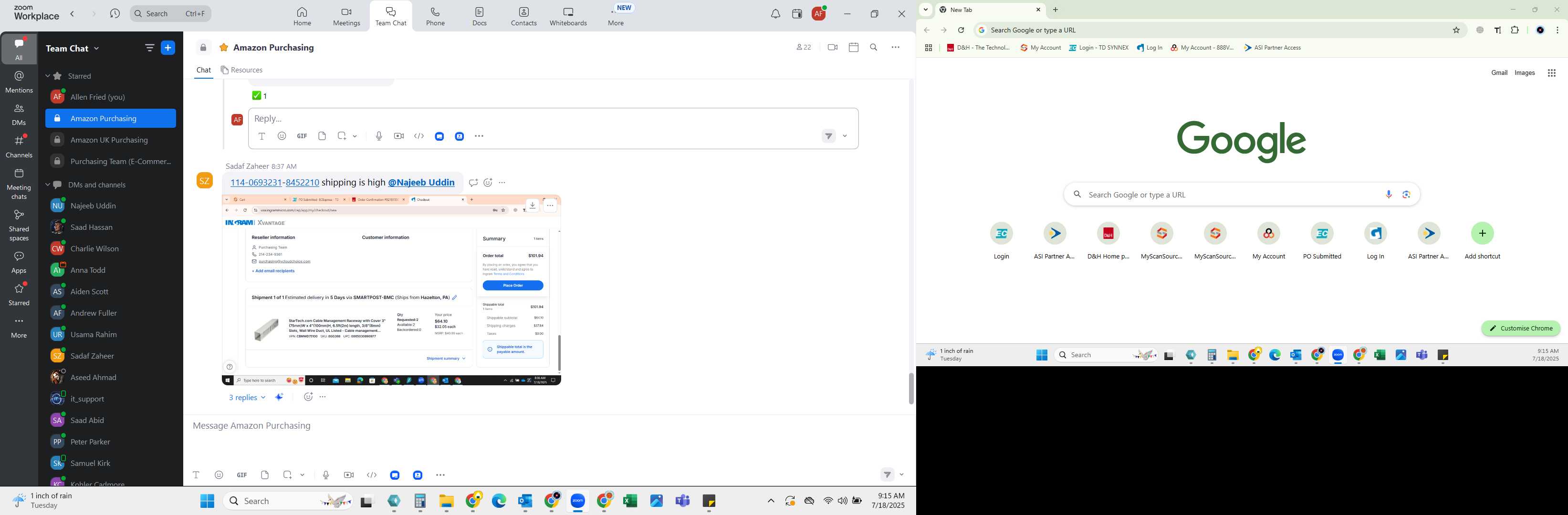Bookmark this tab with the Chrome star icon
Viewport: 1568px width, 515px height.
pos(1456,31)
